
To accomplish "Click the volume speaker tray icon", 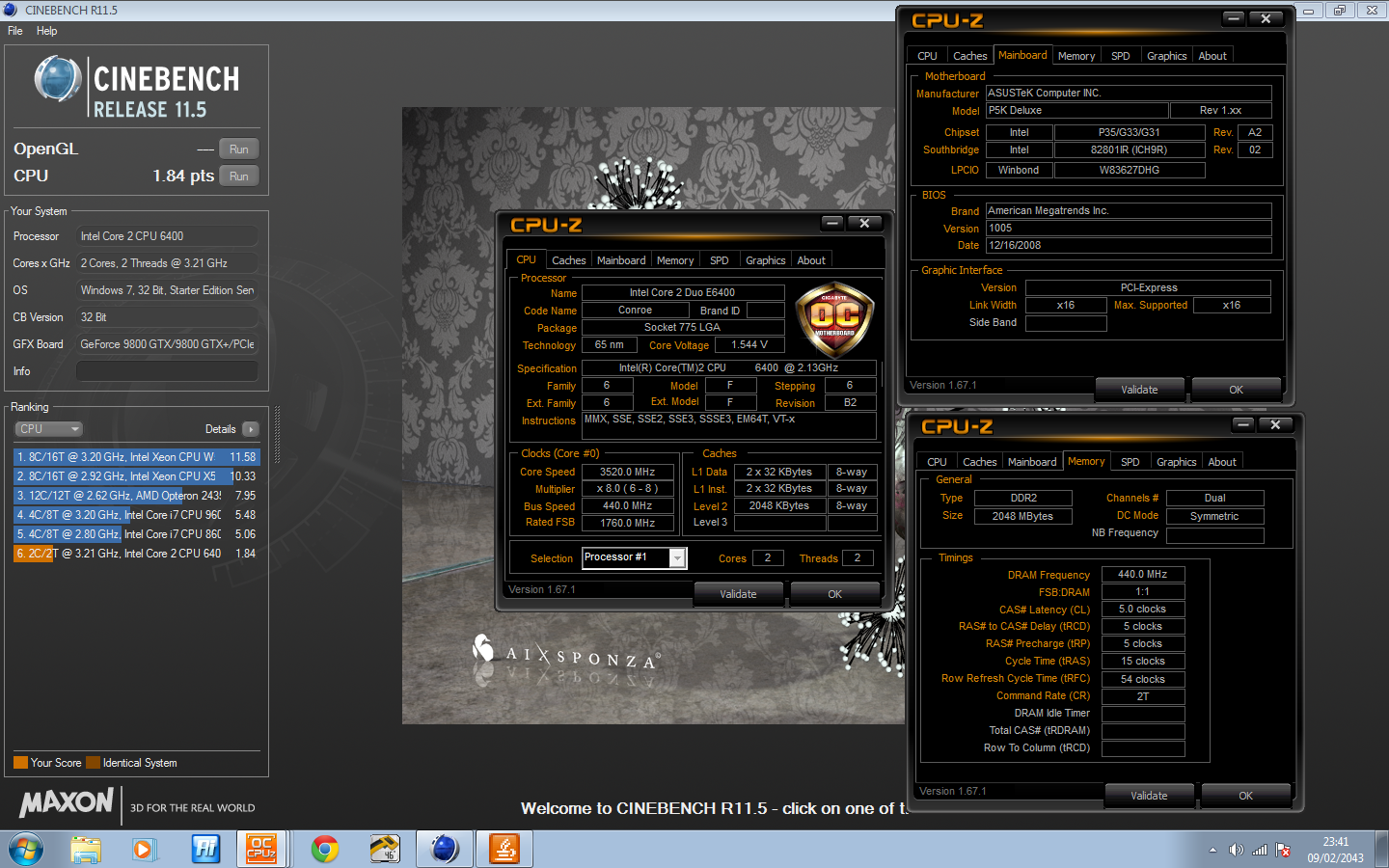I will [1236, 850].
